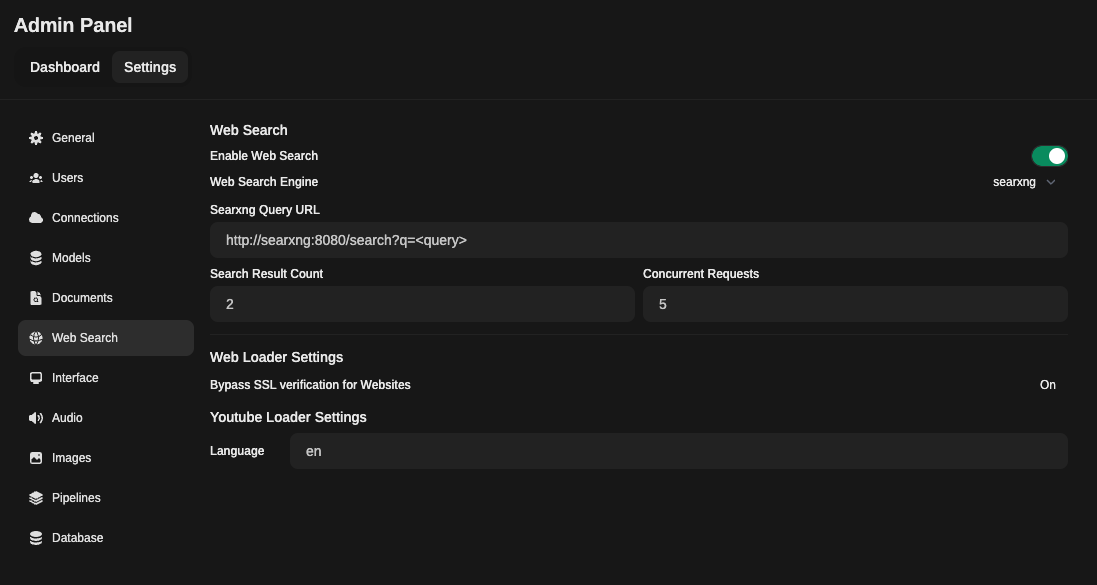The height and width of the screenshot is (585, 1097).
Task: Expand the engine selection chevron
Action: coord(1050,182)
